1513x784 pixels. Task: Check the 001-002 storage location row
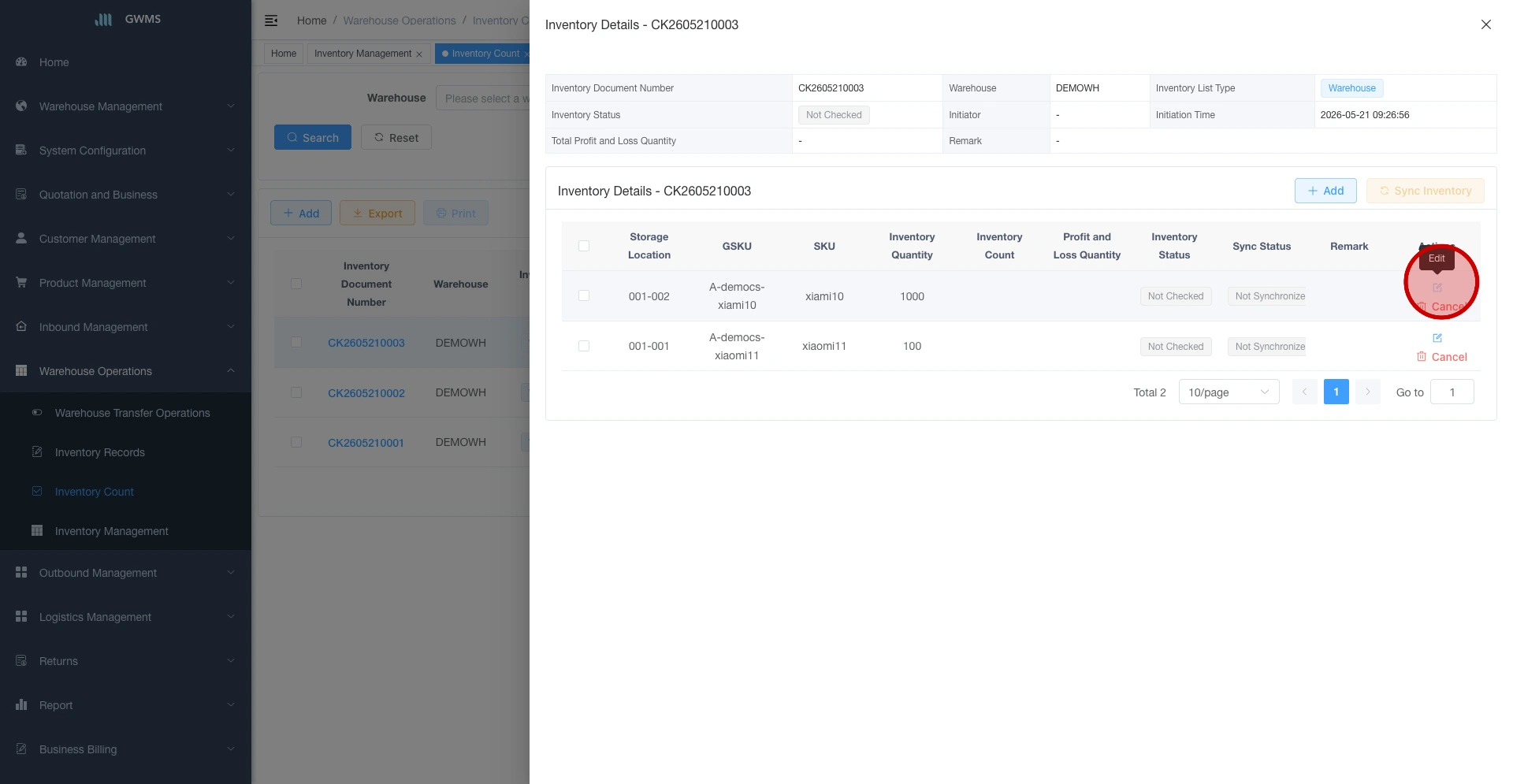(584, 295)
